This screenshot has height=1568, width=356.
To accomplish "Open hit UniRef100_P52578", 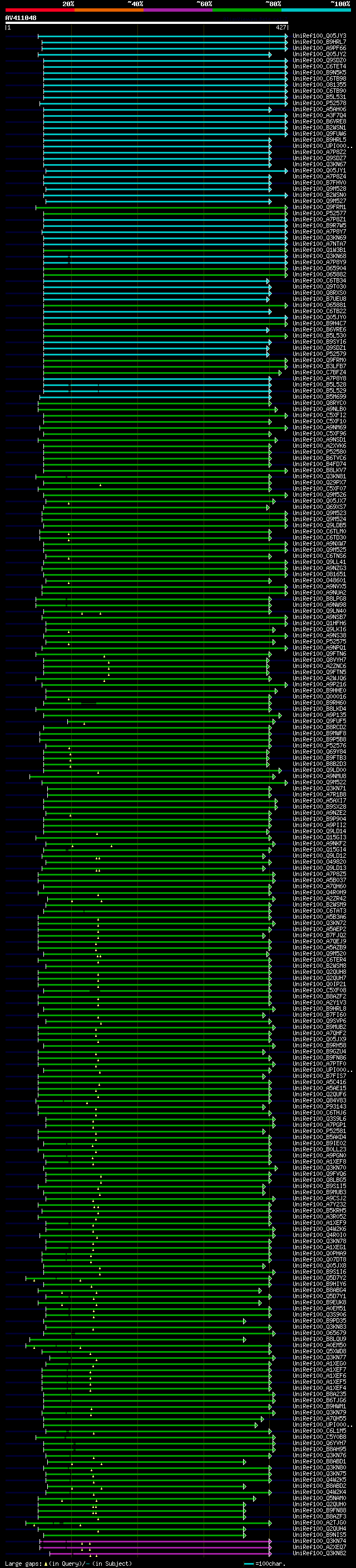I will point(319,103).
